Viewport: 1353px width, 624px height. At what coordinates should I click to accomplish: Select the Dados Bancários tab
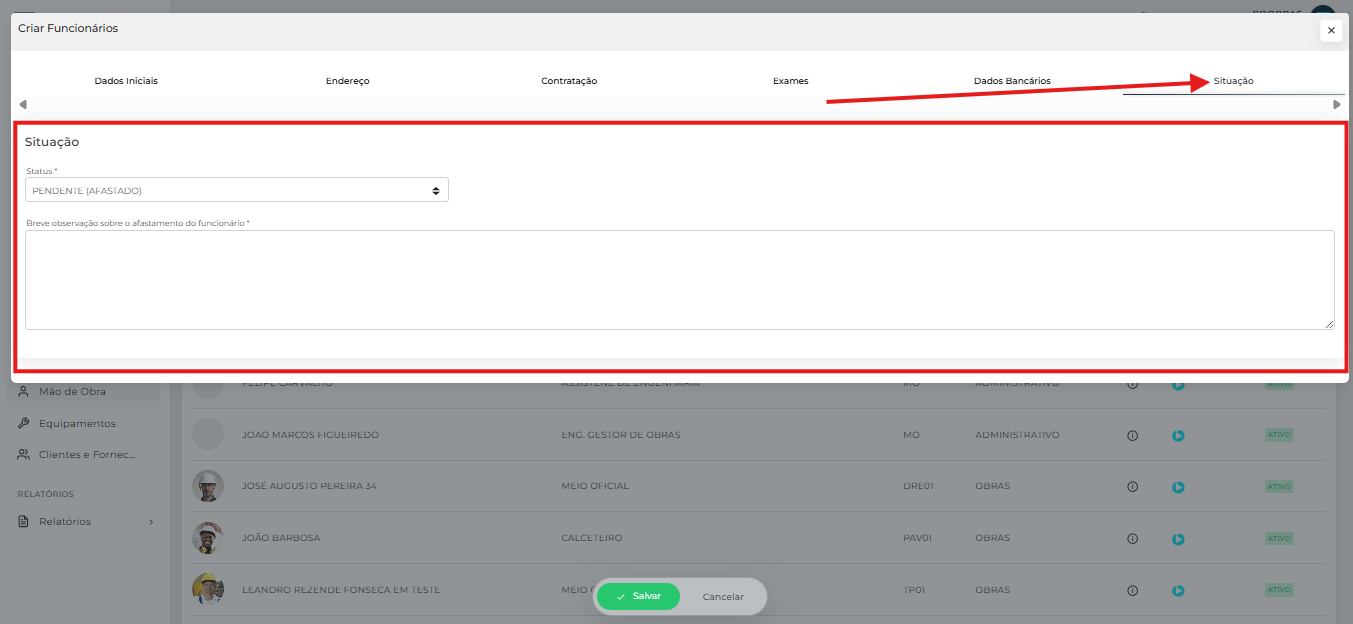click(1012, 81)
